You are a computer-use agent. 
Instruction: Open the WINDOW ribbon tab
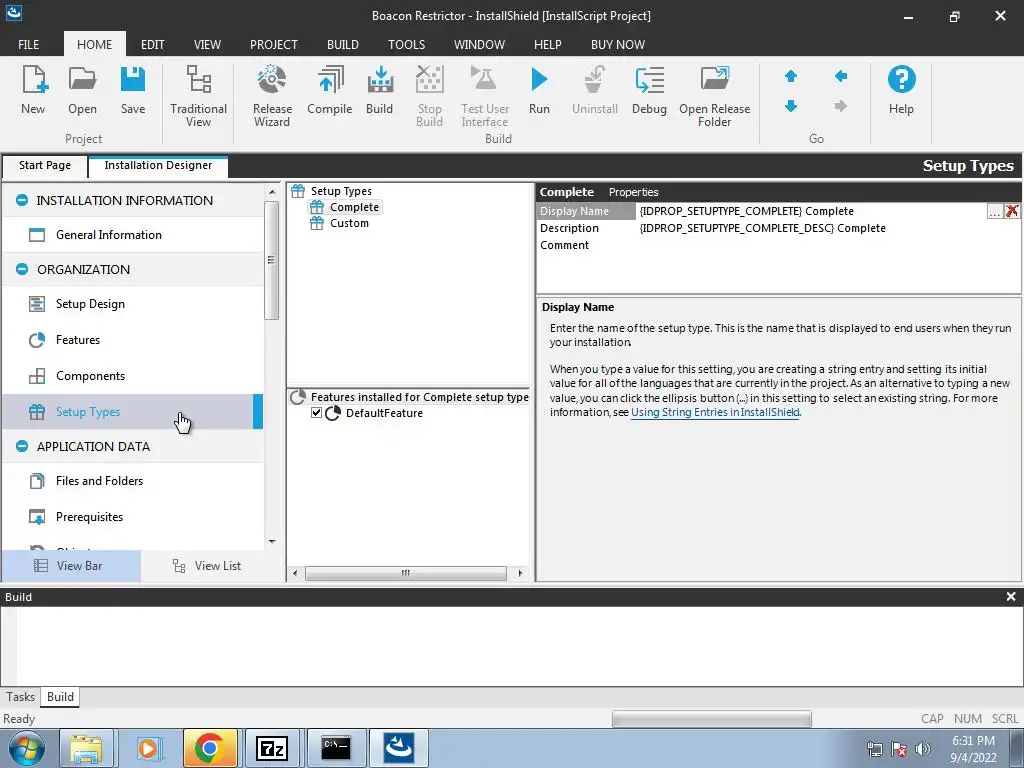(x=479, y=44)
